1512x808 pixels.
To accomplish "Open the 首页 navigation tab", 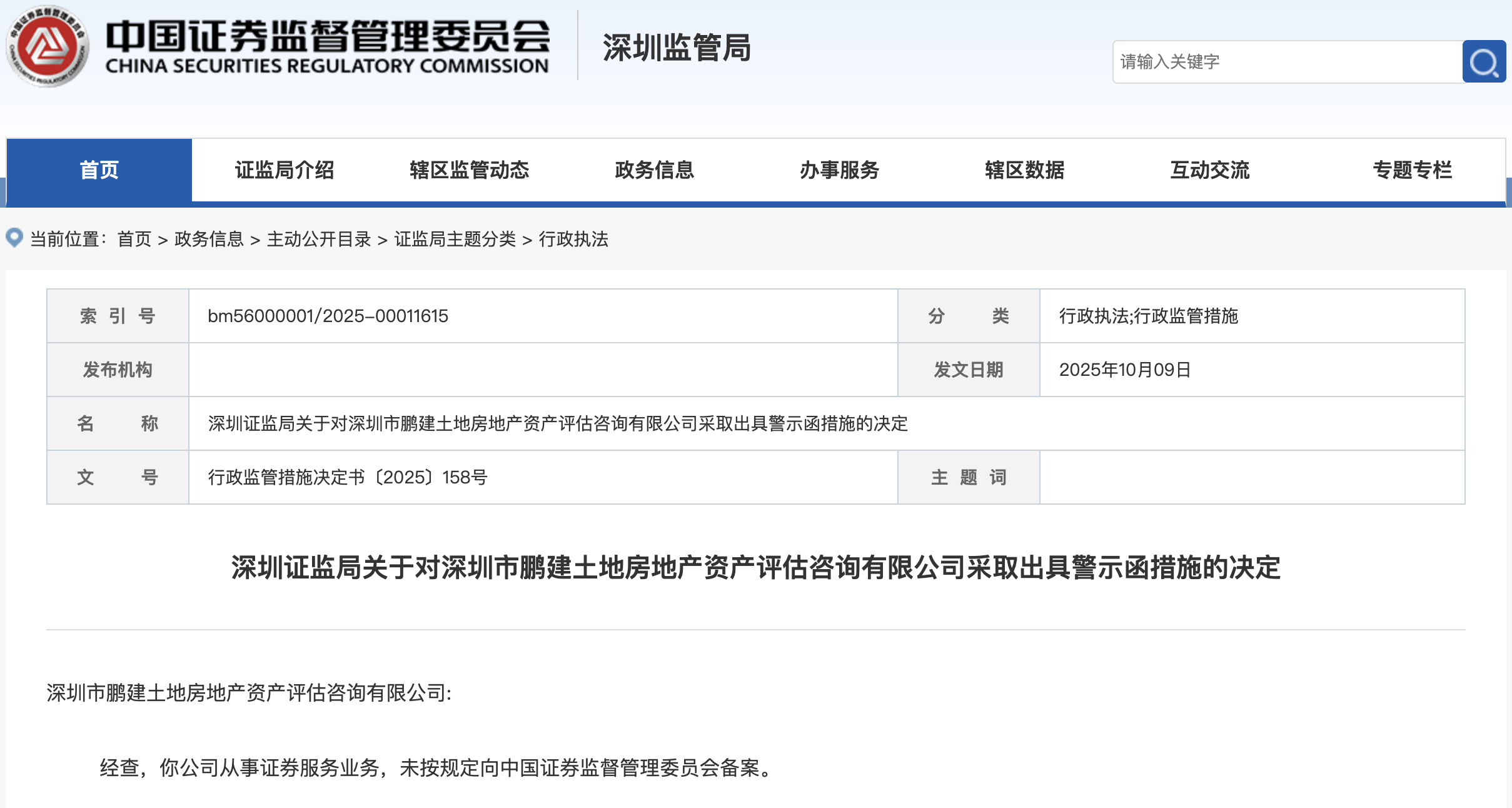I will tap(99, 170).
